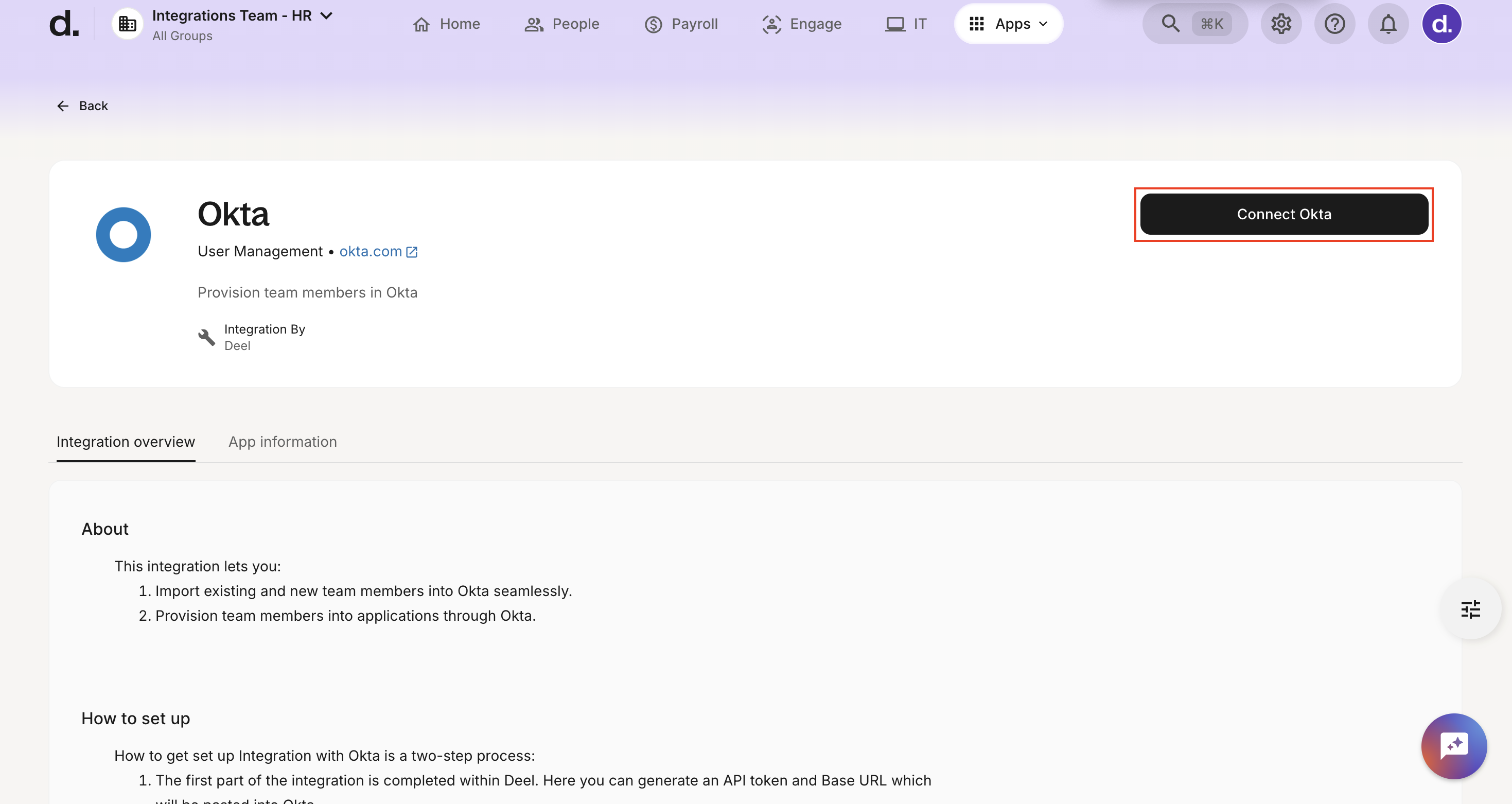The width and height of the screenshot is (1512, 804).
Task: Open the People section
Action: point(561,24)
